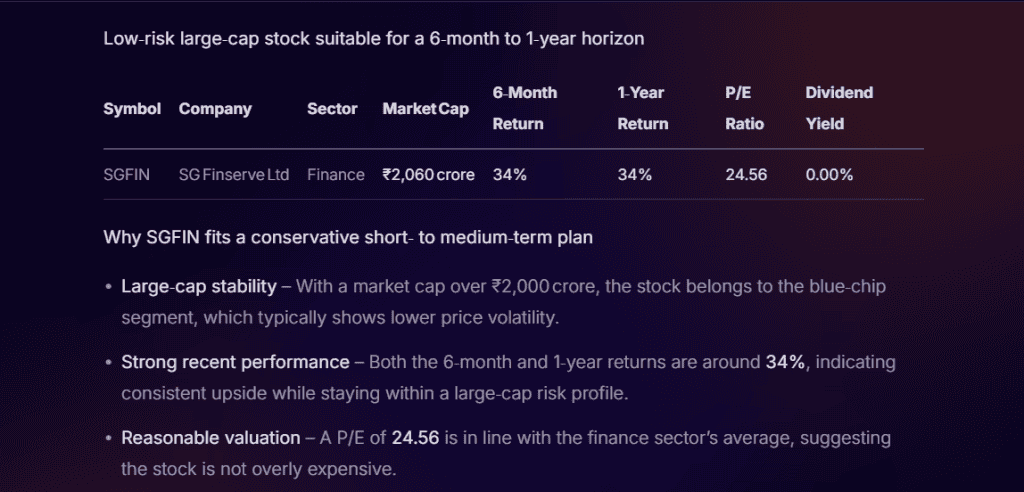The width and height of the screenshot is (1024, 492).
Task: Select the ₹2,060 crore market cap value
Action: (x=428, y=175)
